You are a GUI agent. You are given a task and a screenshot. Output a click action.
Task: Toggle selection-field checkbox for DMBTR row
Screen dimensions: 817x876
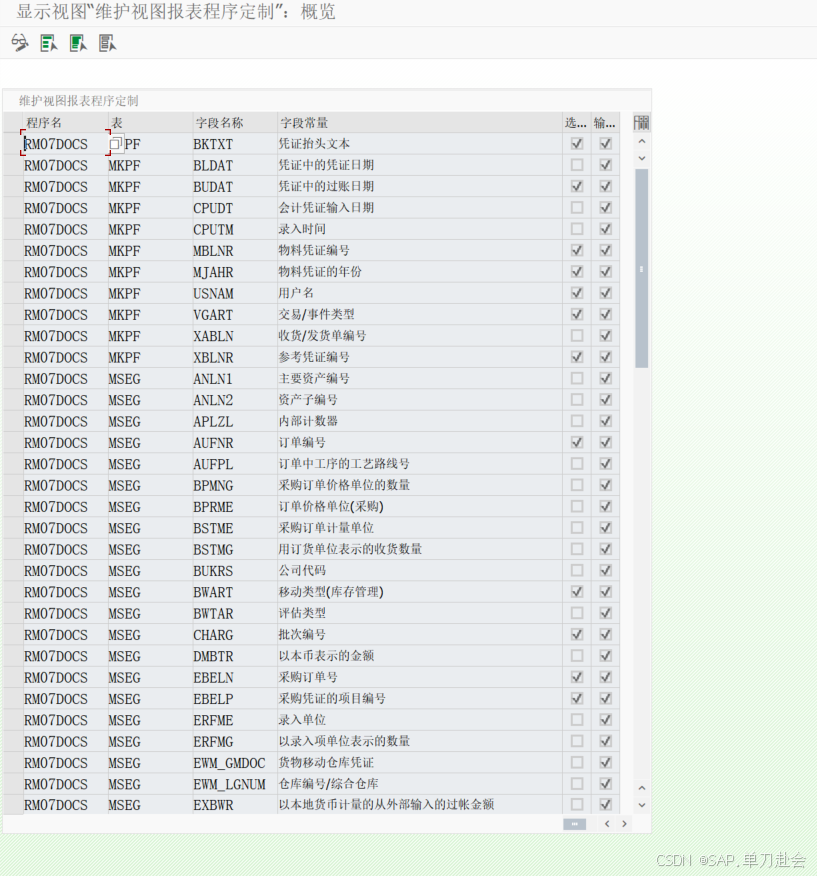[577, 656]
